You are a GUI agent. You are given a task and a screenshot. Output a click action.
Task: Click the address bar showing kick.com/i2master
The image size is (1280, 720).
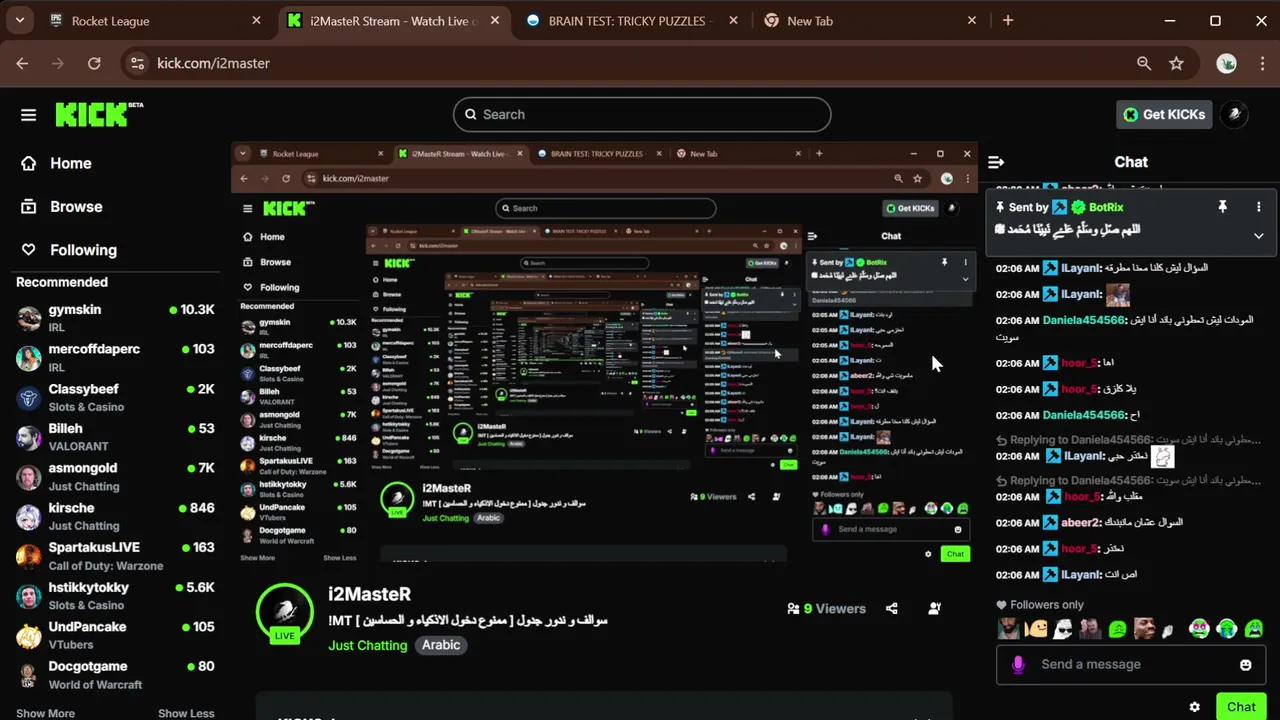coord(640,63)
